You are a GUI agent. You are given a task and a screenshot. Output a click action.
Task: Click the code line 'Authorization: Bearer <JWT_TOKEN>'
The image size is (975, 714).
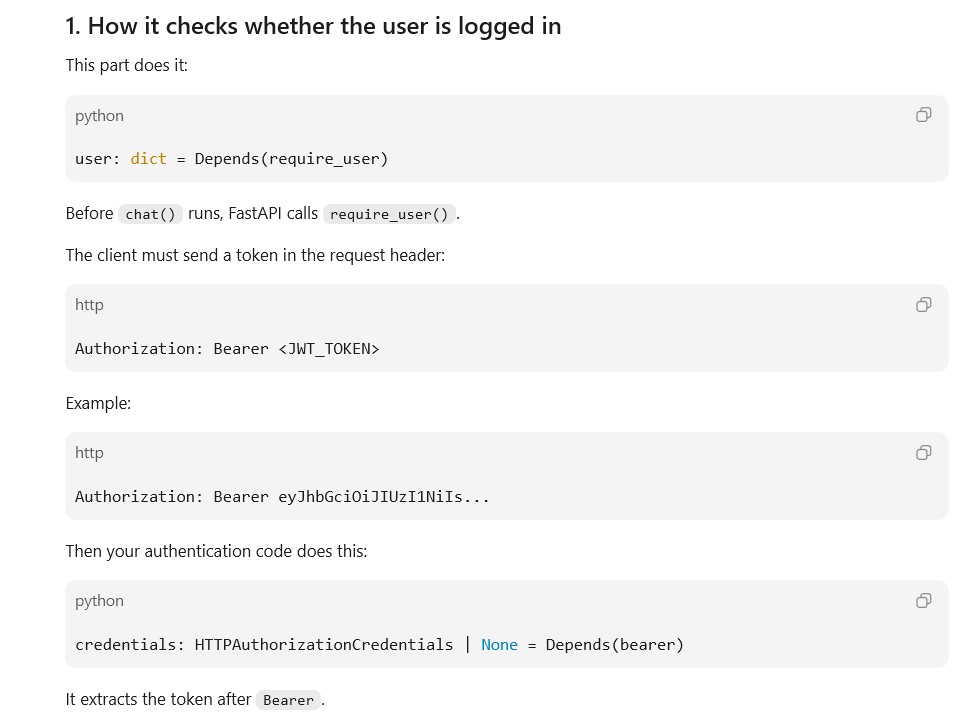click(227, 349)
